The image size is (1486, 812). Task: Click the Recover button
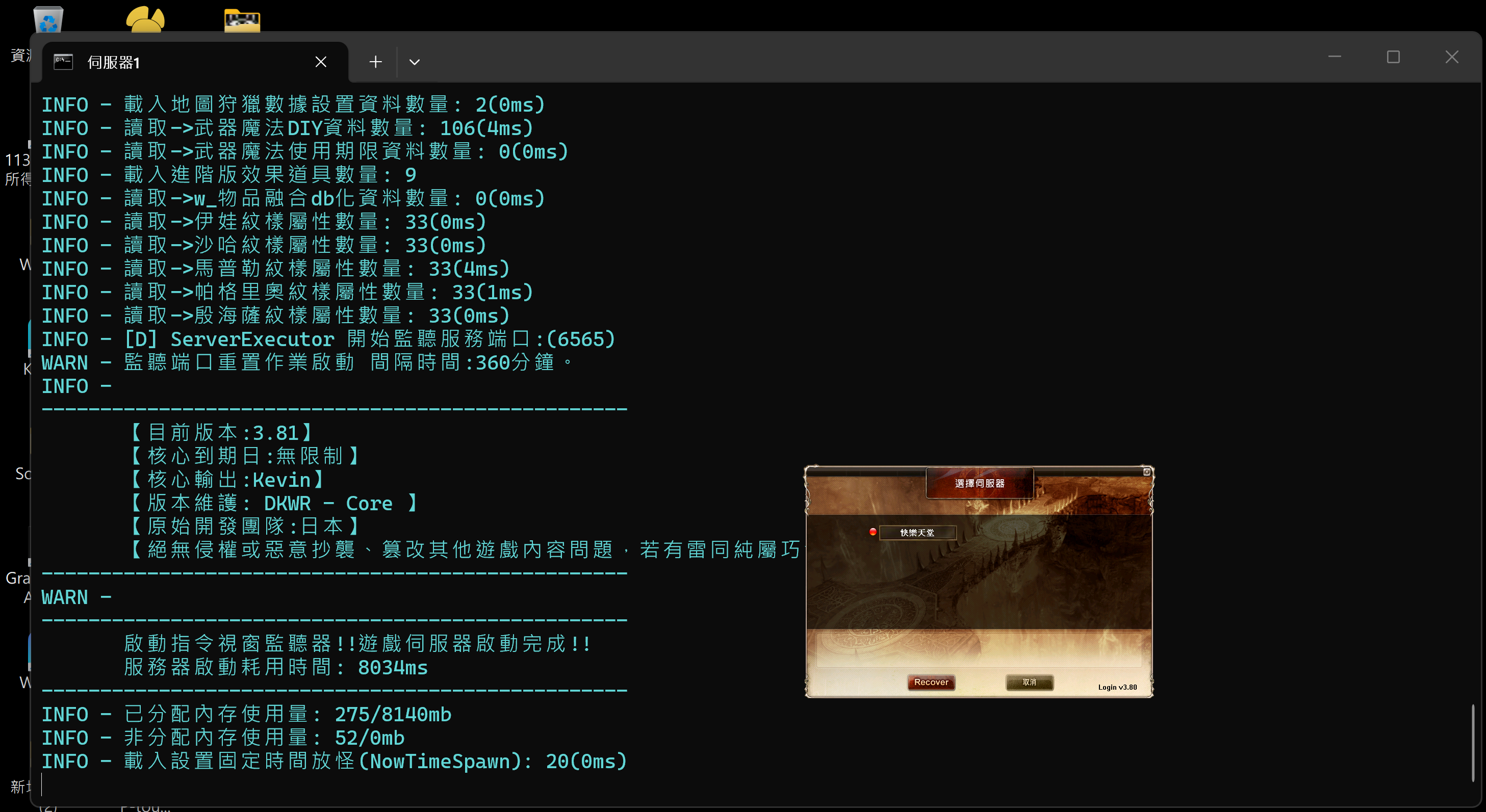tap(931, 682)
